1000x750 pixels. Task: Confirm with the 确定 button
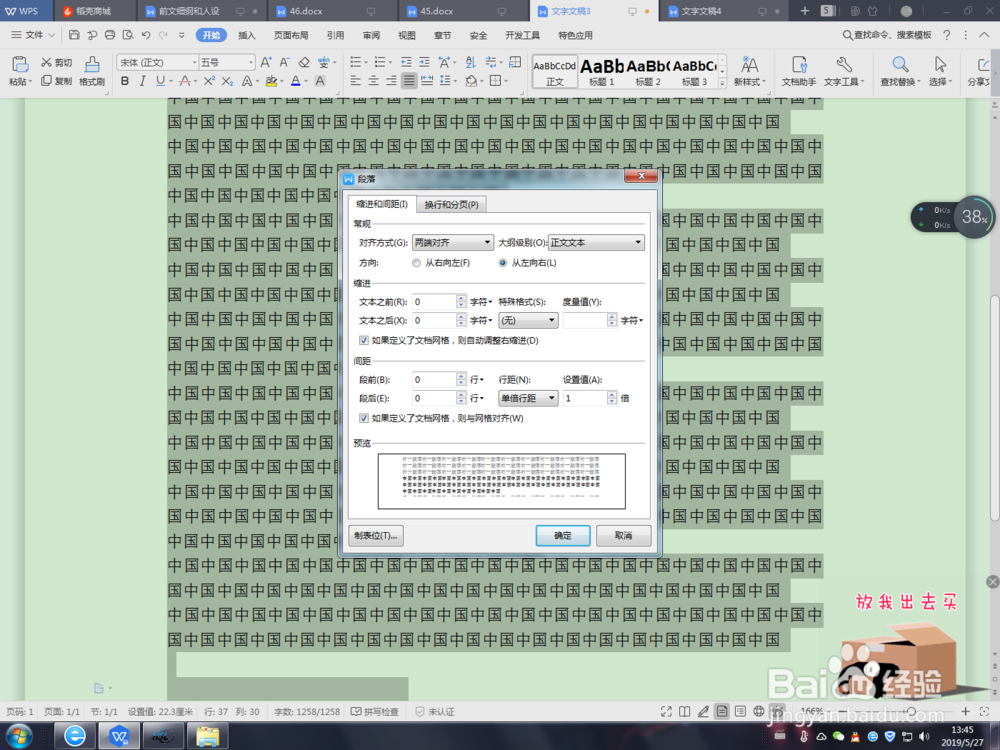(562, 536)
